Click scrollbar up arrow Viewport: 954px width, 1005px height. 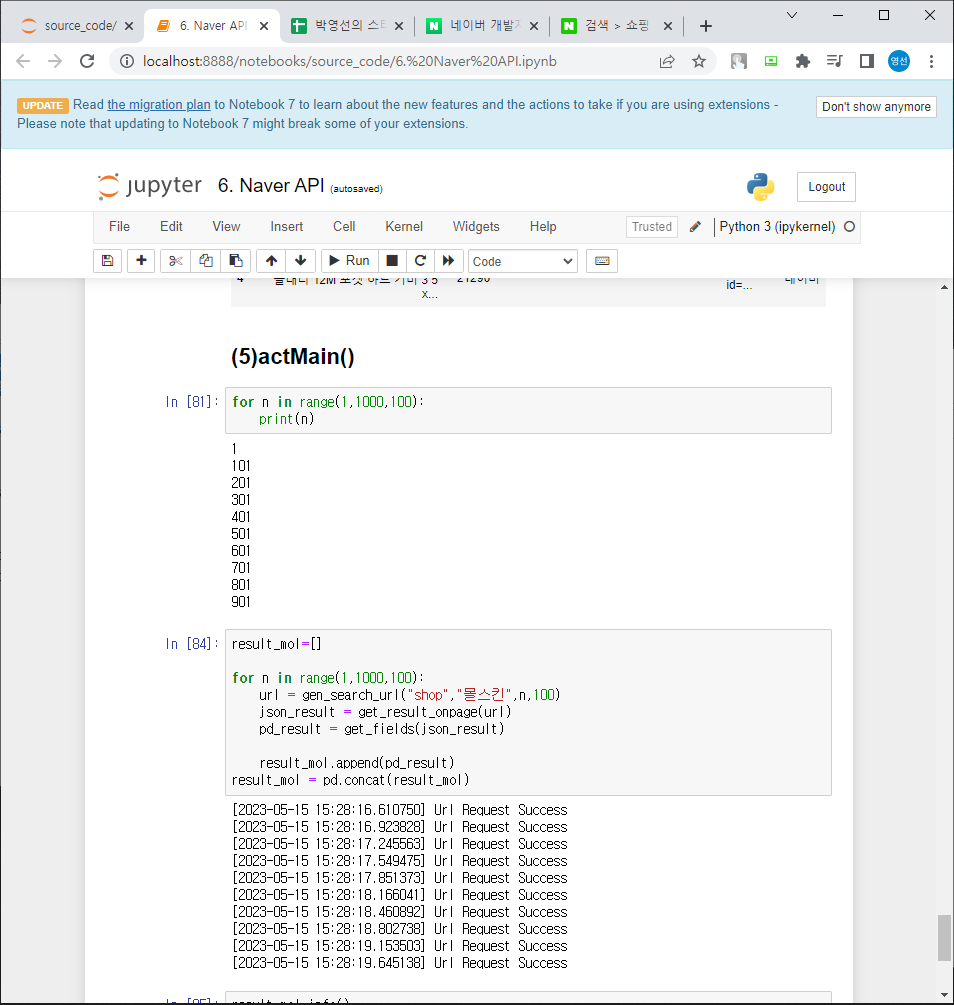[x=944, y=287]
